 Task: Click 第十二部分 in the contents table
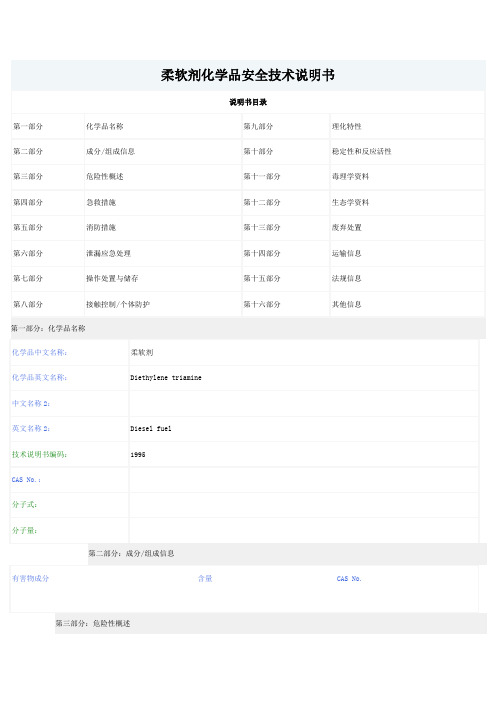coord(262,202)
